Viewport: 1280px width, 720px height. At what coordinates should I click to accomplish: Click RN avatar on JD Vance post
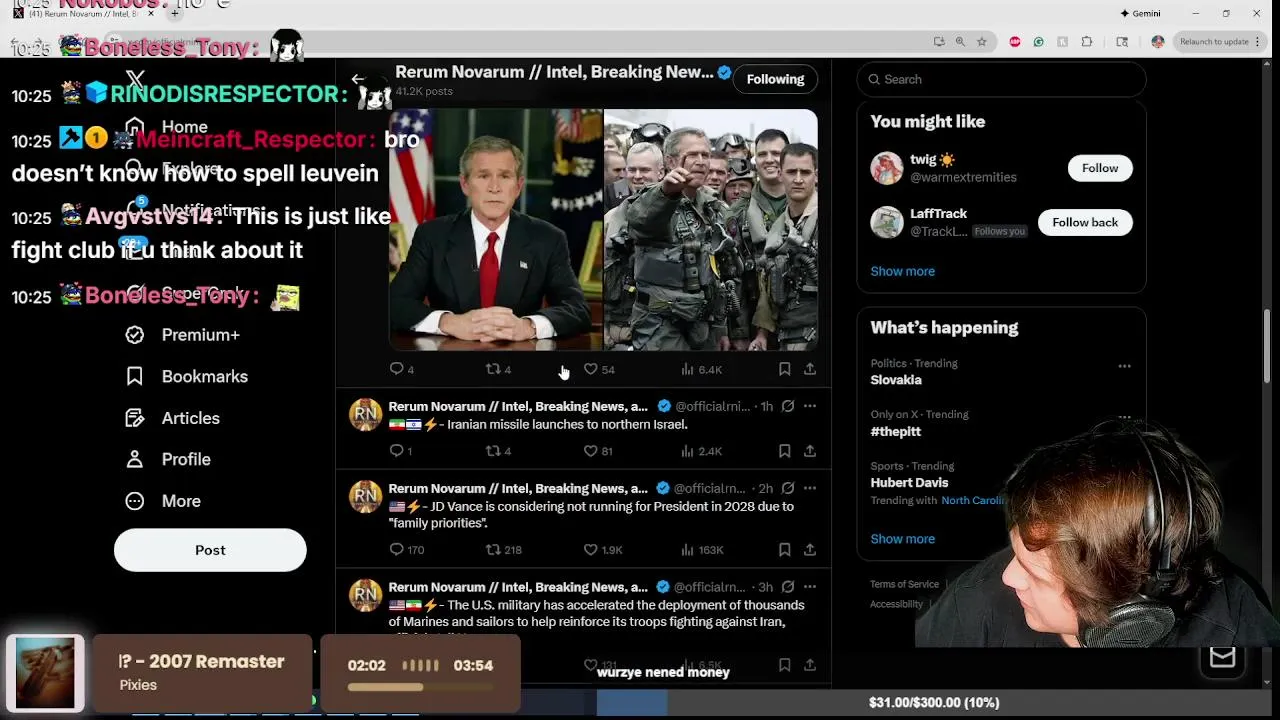coord(365,496)
